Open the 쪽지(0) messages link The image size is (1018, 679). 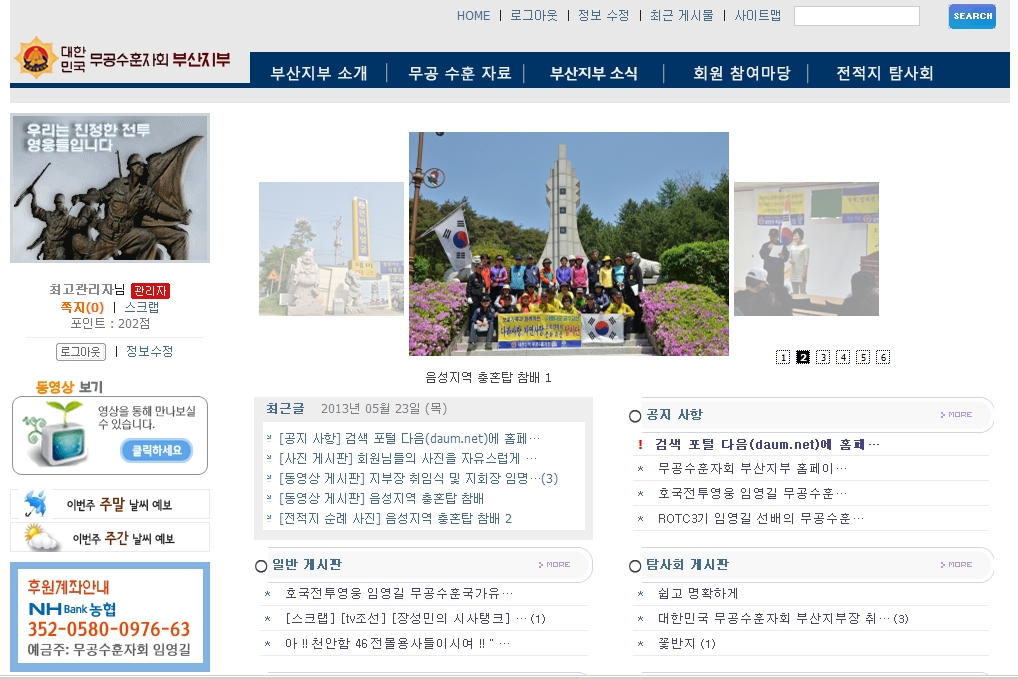tap(82, 307)
